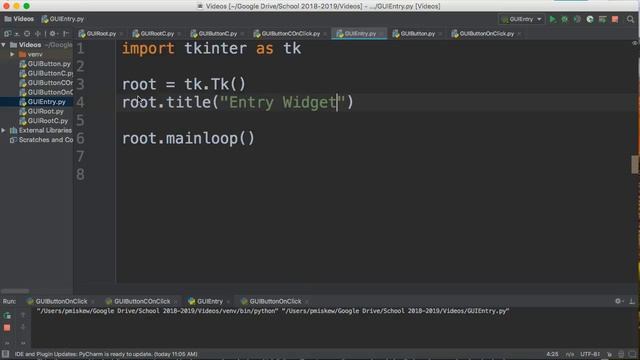Stop process with red square in Run panel
Viewport: 640px width, 360px height.
(7, 328)
